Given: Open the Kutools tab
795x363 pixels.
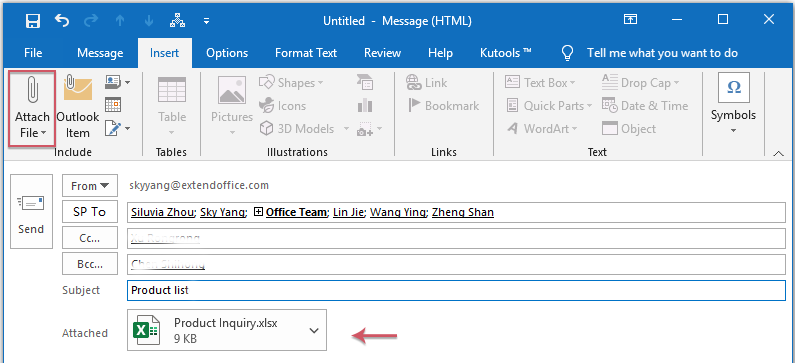Looking at the screenshot, I should coord(506,53).
